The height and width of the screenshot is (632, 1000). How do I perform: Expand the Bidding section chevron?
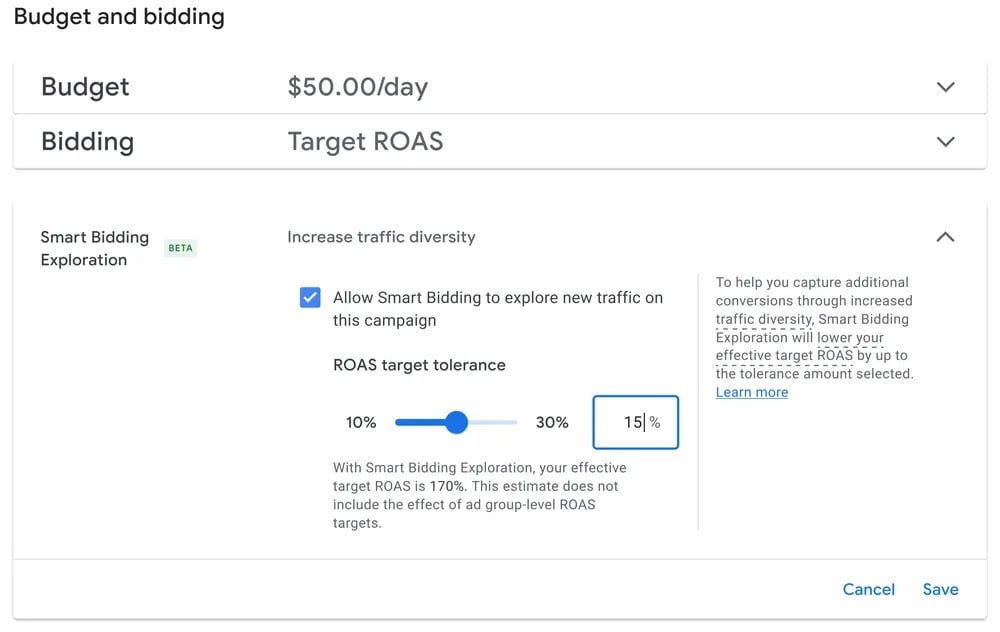tap(946, 142)
